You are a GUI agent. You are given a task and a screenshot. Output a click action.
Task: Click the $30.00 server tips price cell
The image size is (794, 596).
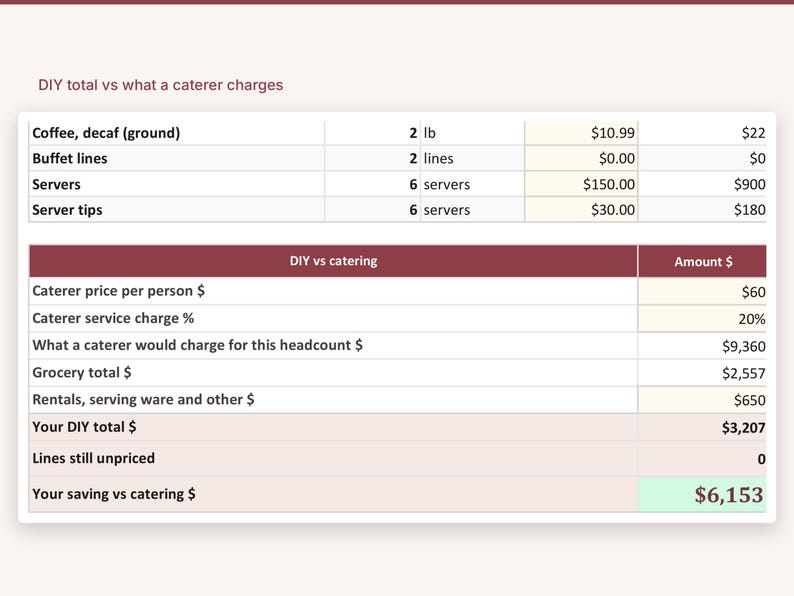click(581, 209)
